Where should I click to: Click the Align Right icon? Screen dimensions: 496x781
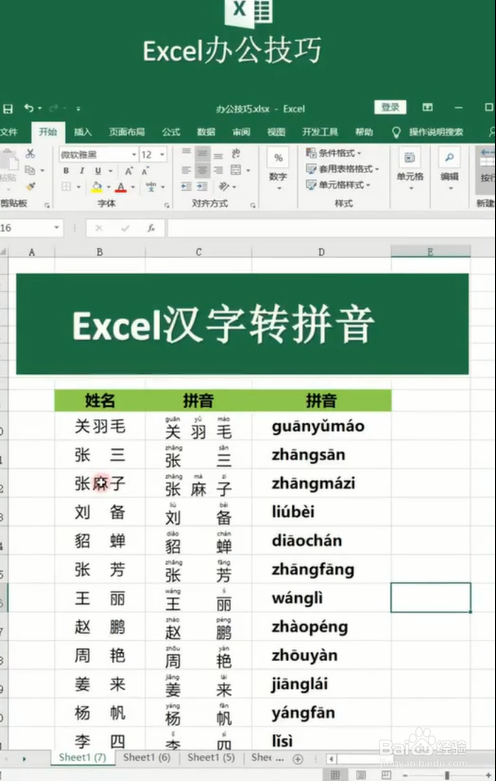coord(218,171)
